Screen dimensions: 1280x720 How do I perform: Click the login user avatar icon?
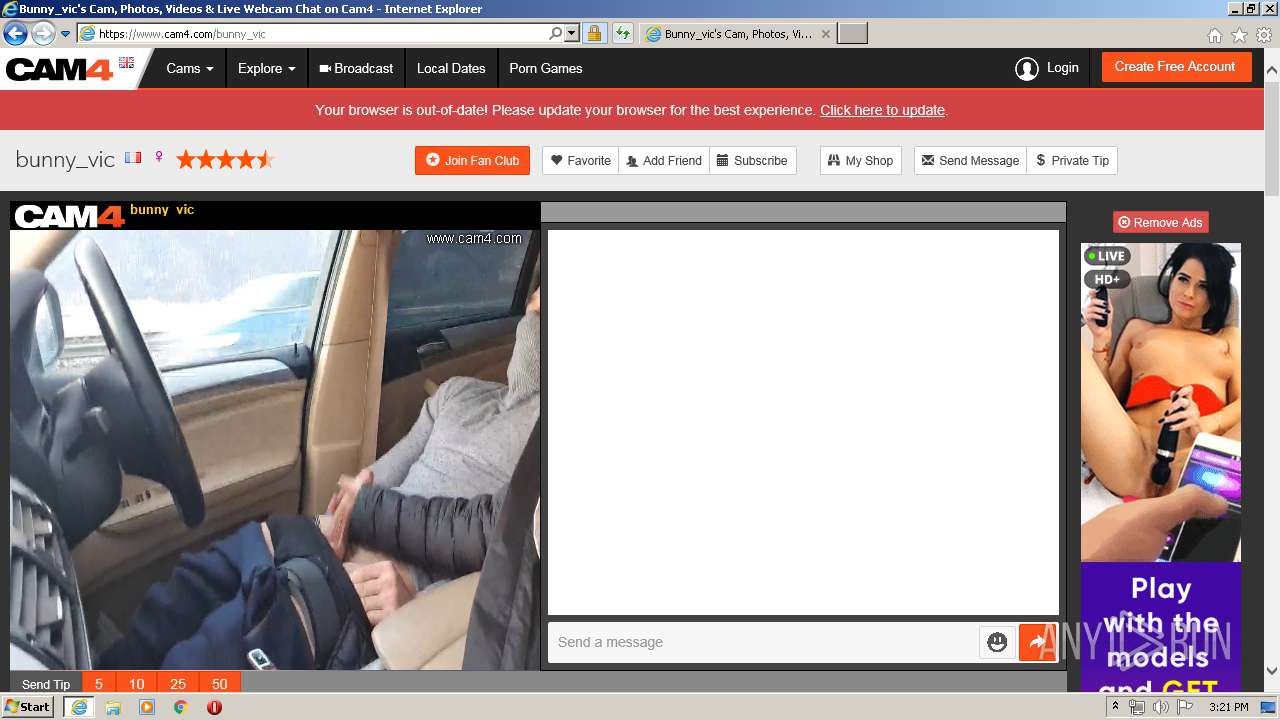click(x=1026, y=68)
